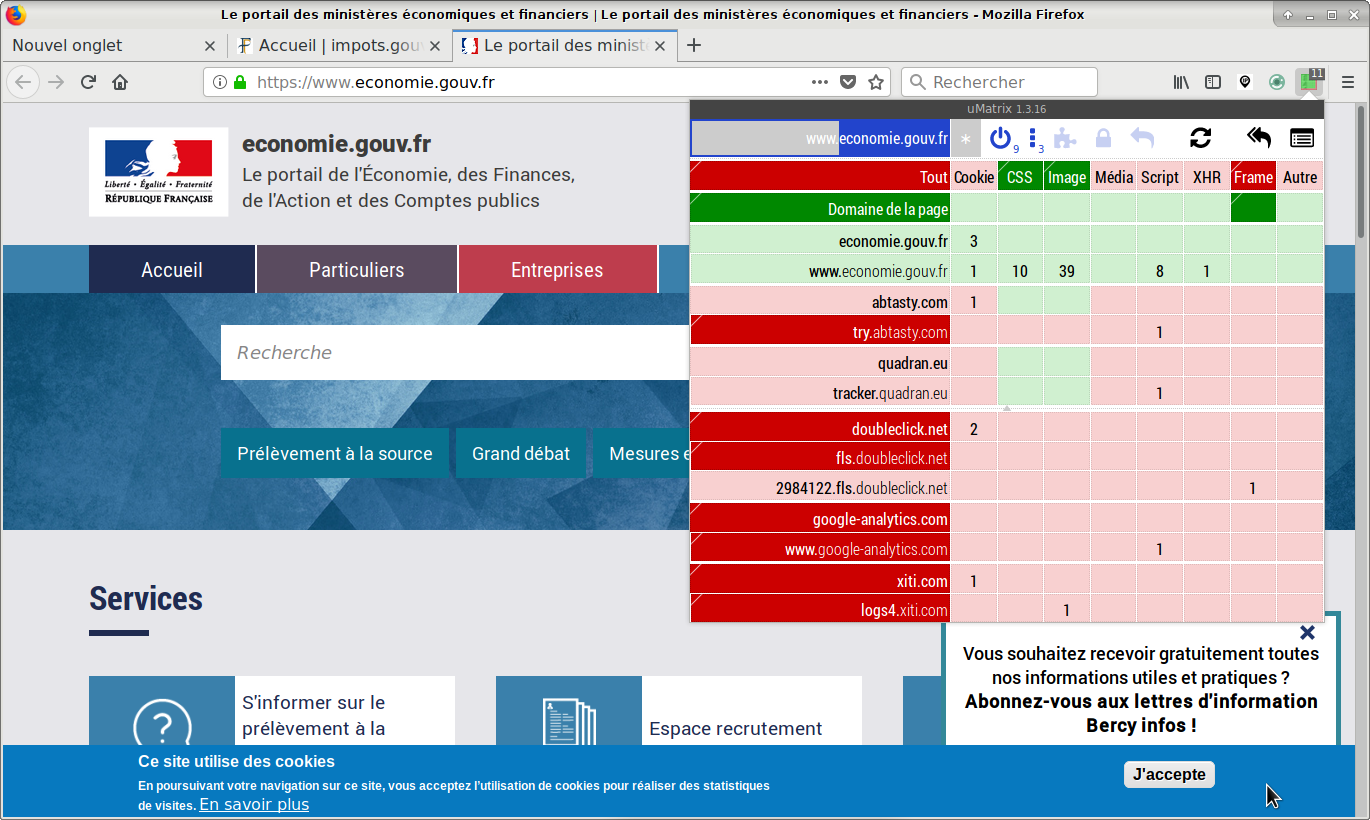Click the uMatrix reload page icon
Viewport: 1370px width, 820px height.
tap(1201, 138)
